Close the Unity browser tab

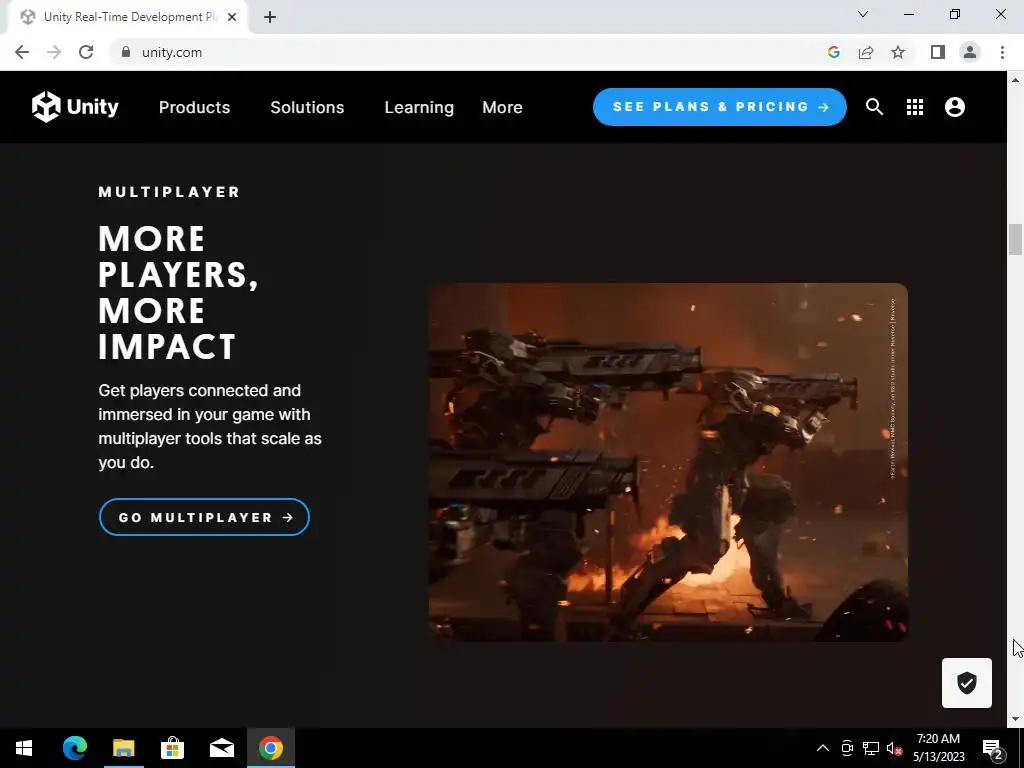[x=231, y=17]
